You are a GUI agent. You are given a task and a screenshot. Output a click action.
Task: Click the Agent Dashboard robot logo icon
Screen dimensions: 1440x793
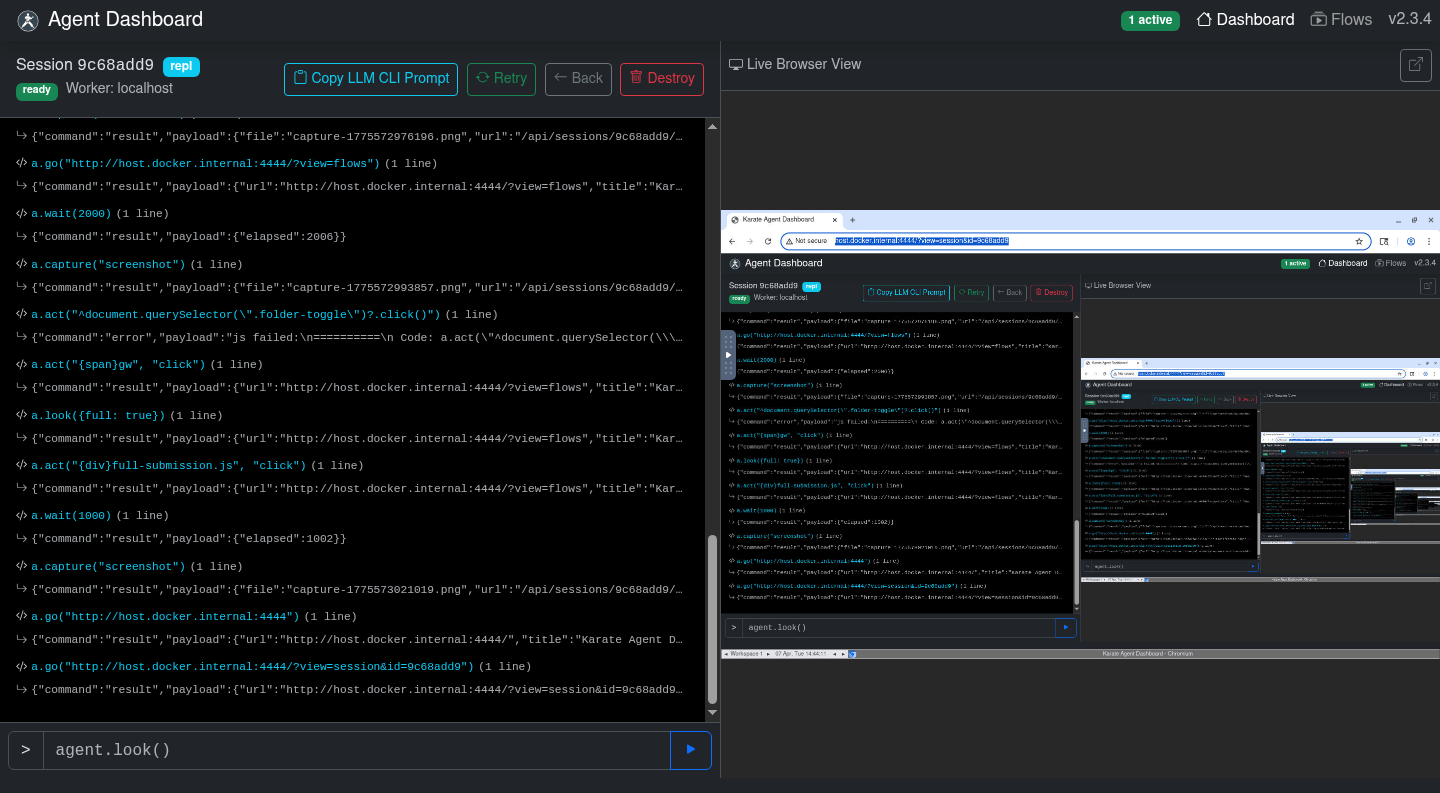(x=27, y=19)
